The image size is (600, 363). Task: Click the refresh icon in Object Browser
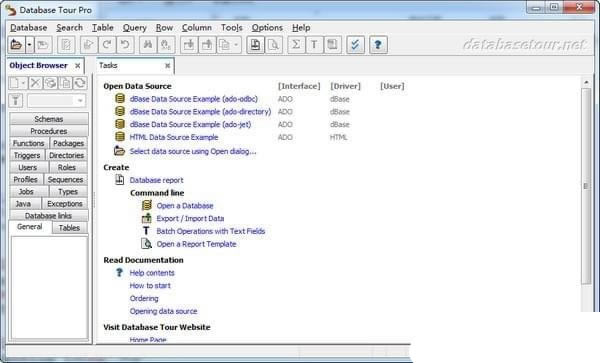tap(80, 83)
